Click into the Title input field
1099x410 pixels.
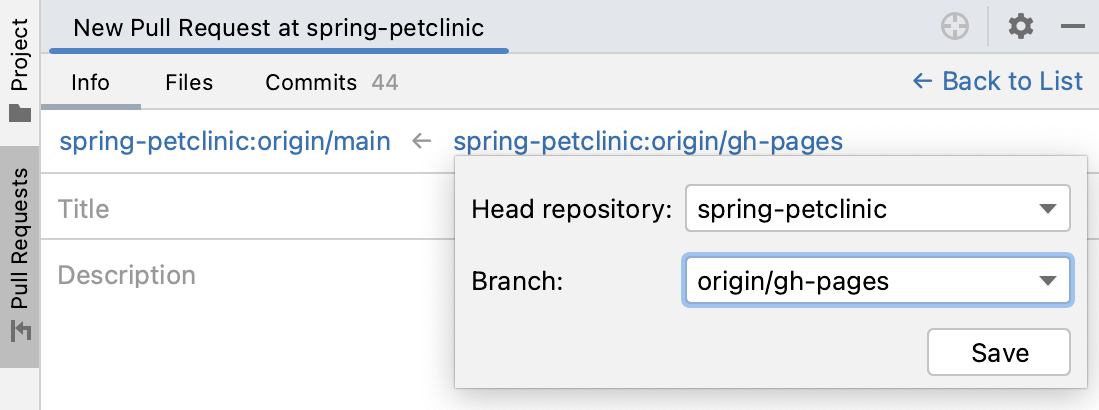click(247, 209)
